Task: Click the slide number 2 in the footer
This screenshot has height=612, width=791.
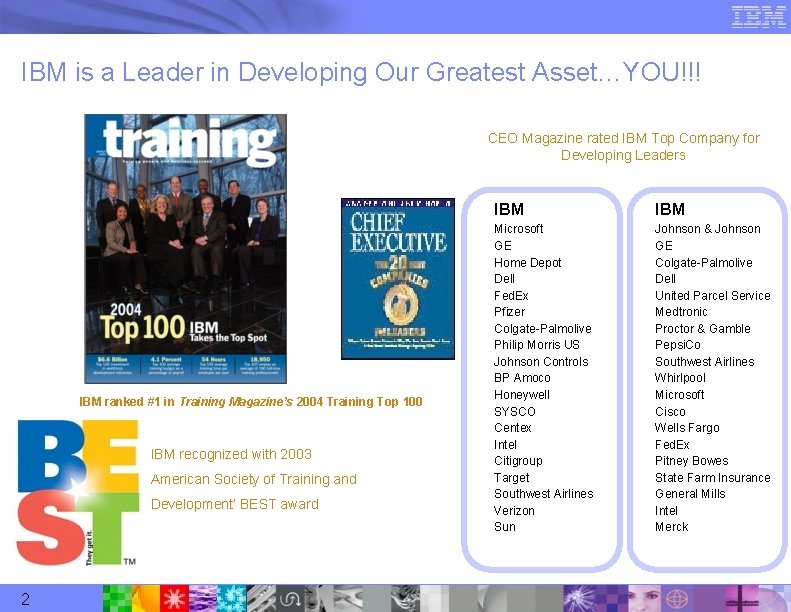Action: click(25, 599)
